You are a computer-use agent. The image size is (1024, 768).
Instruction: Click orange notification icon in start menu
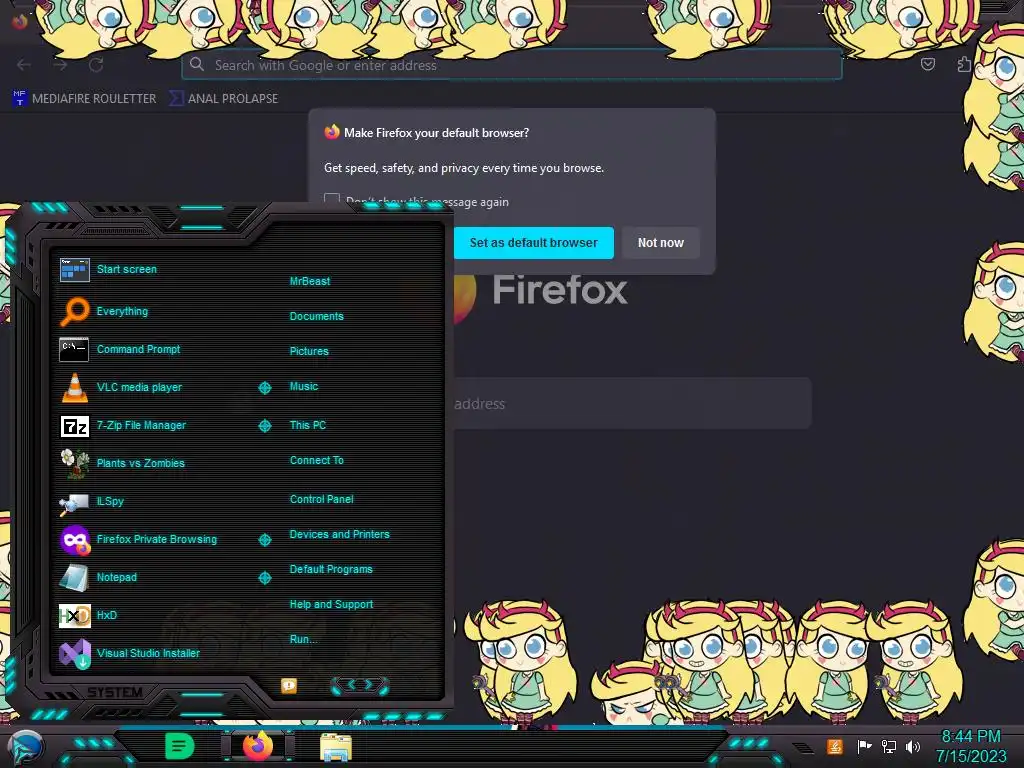pos(289,686)
